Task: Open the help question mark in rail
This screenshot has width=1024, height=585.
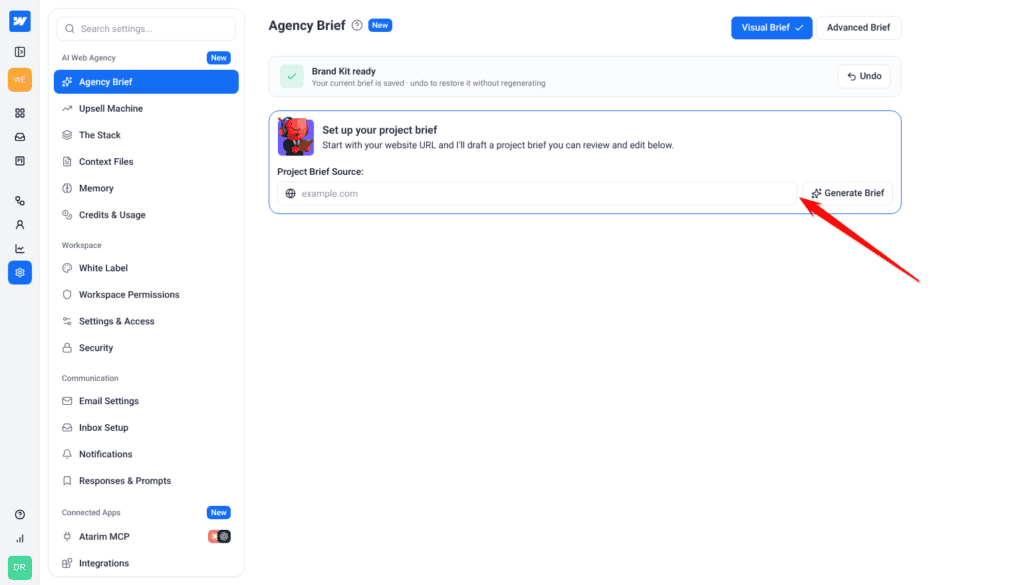Action: (20, 514)
